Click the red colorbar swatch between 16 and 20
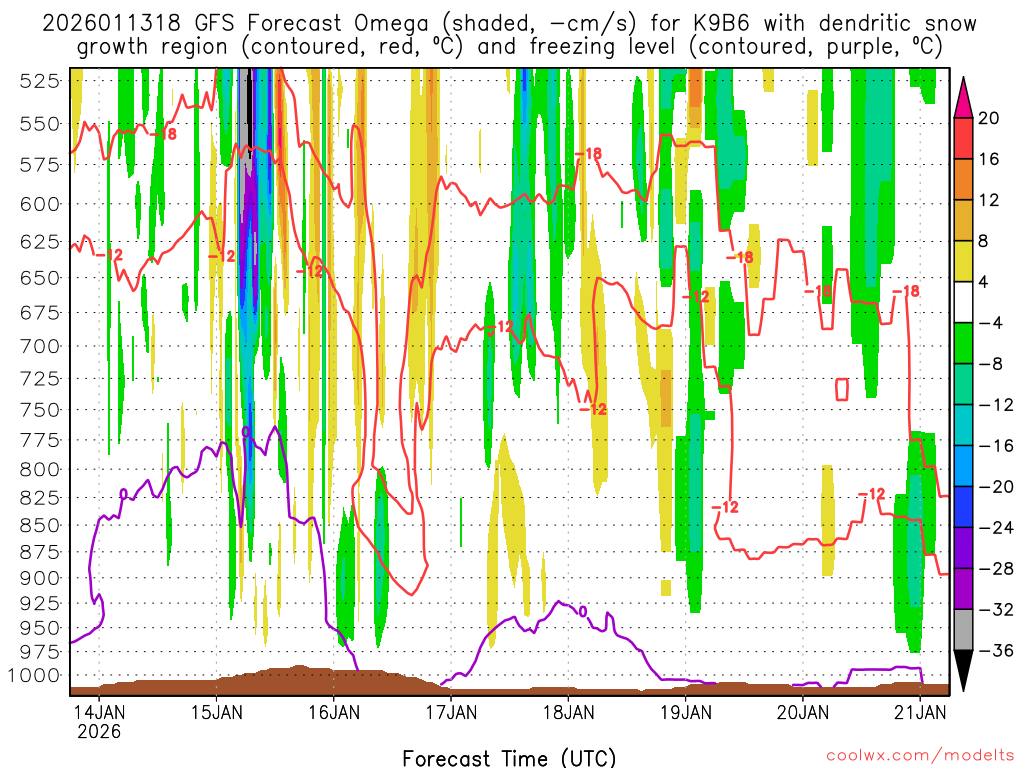Viewport: 1024px width, 768px height. coord(963,138)
